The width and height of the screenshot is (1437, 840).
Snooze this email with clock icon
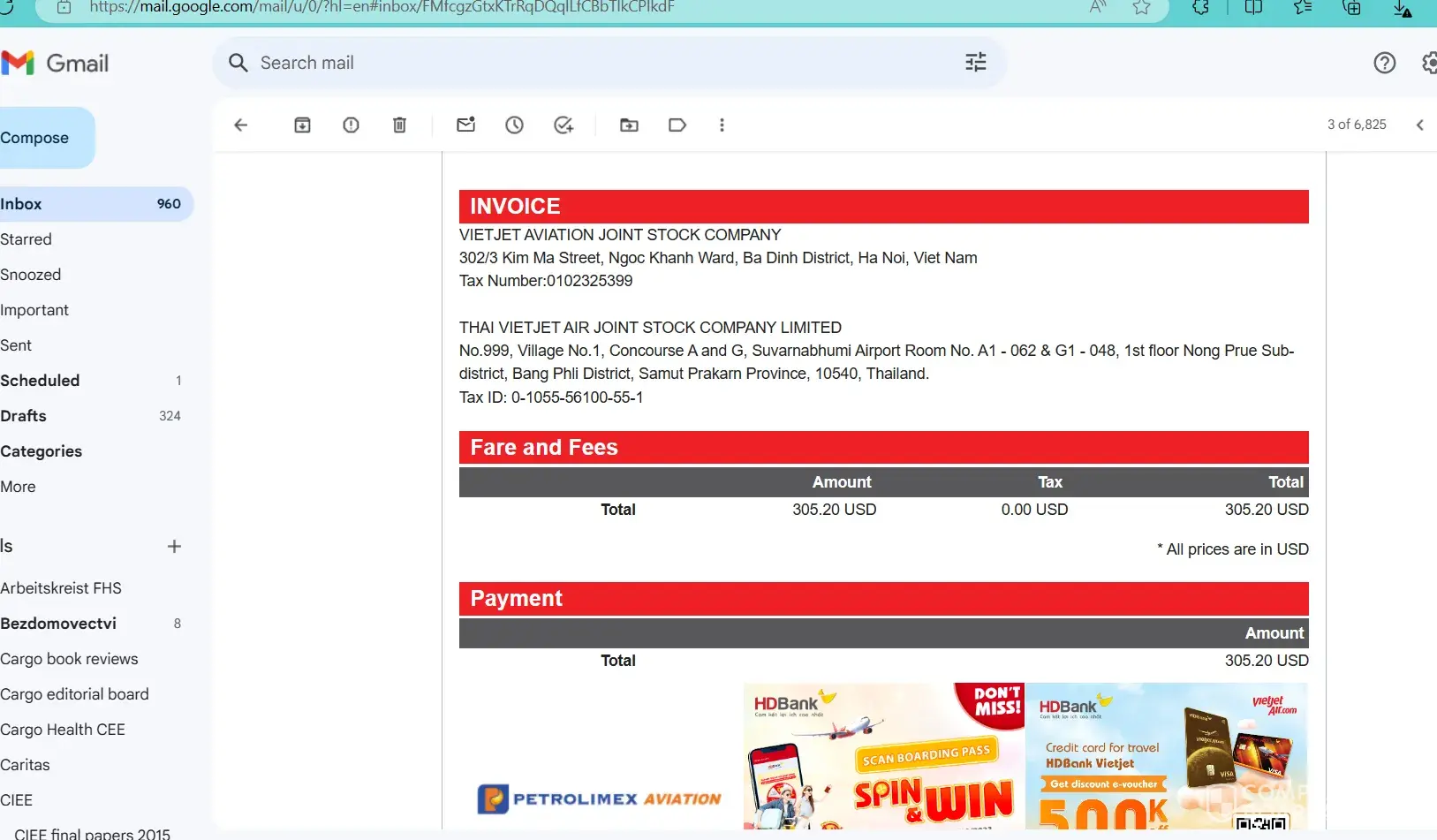[x=514, y=125]
